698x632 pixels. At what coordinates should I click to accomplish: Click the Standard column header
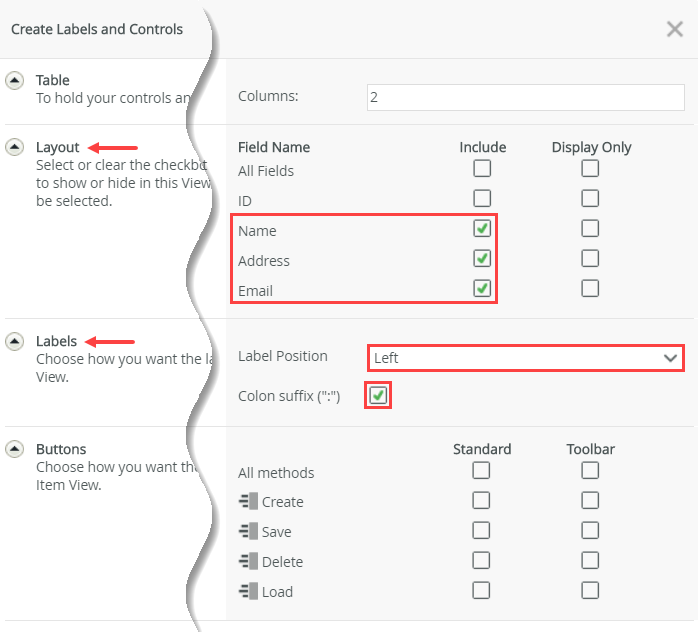482,449
